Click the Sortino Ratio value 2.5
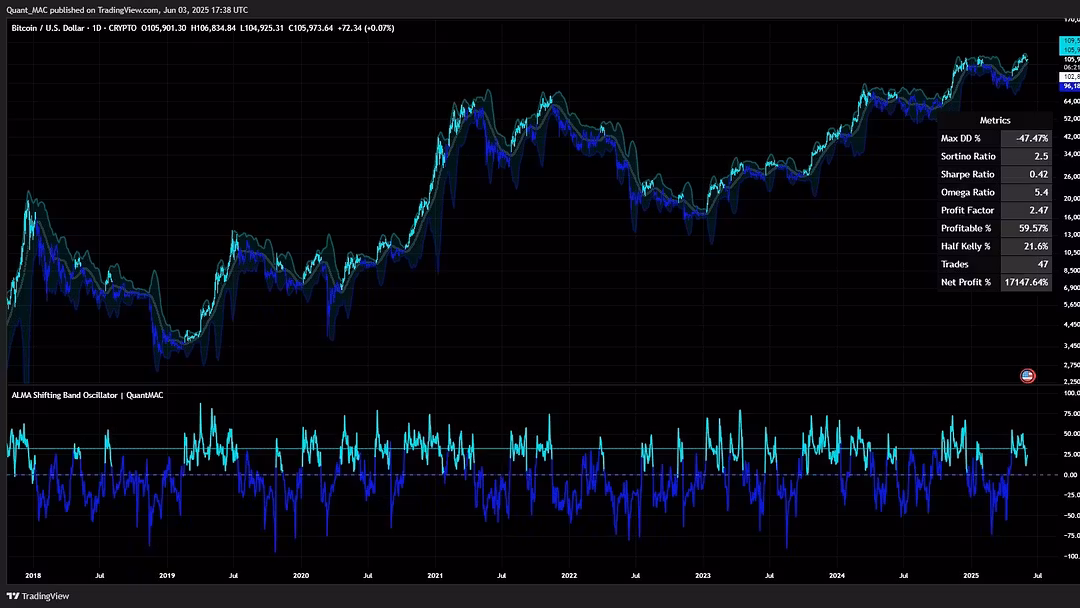Image resolution: width=1080 pixels, height=608 pixels. [1041, 156]
